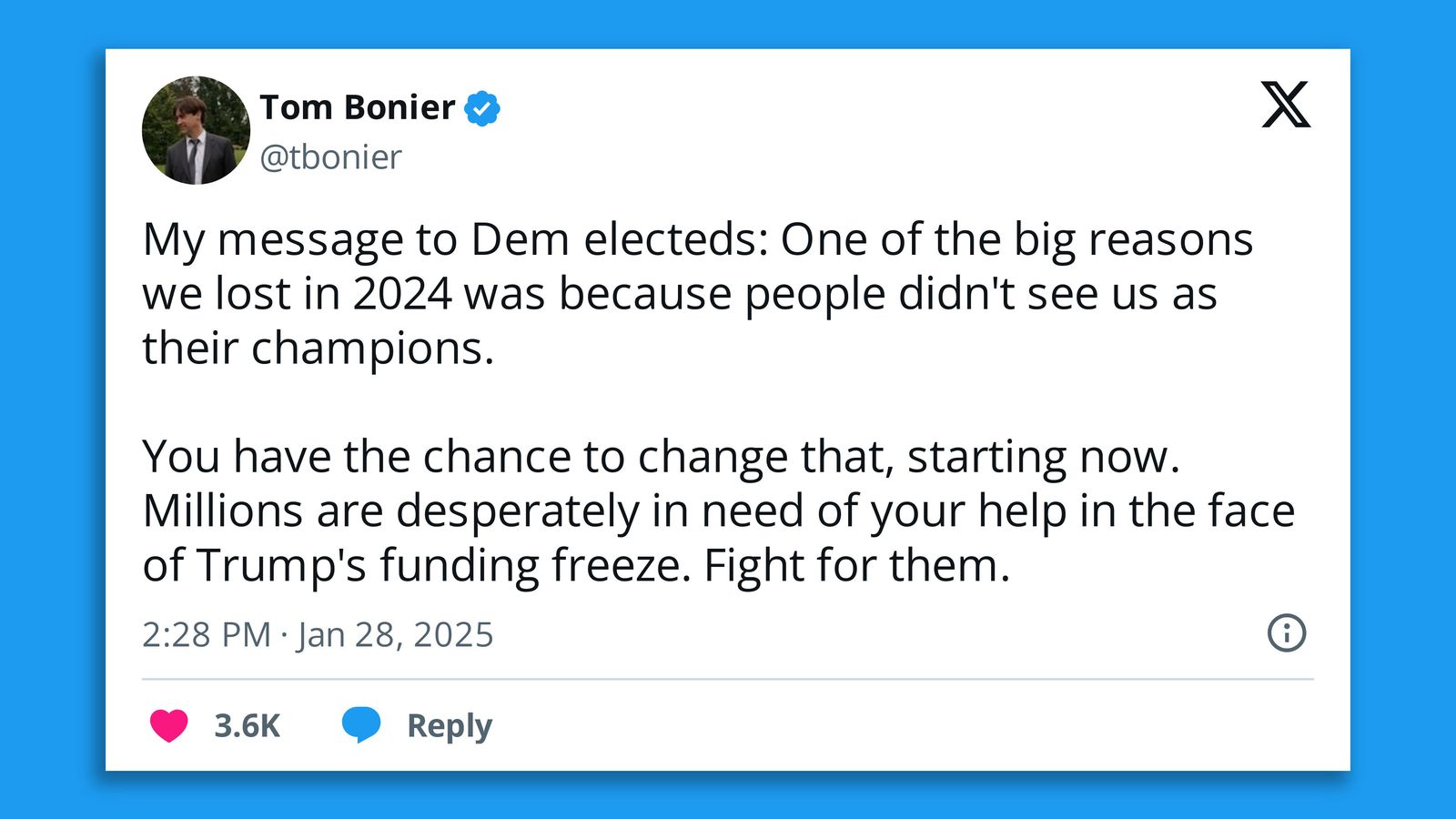Click the number 2024 in the tweet
The image size is (1456, 819).
pyautogui.click(x=401, y=294)
